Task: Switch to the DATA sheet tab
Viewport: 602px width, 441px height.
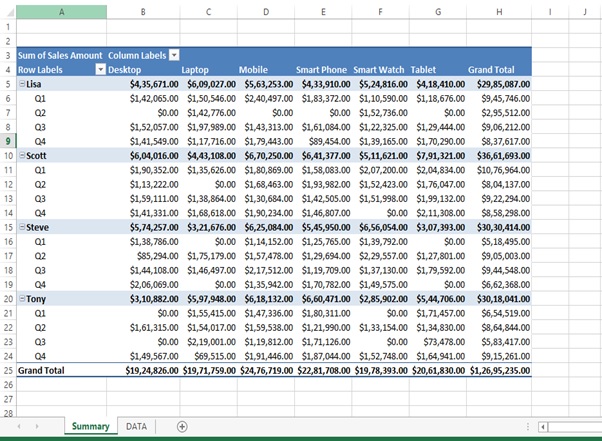Action: point(135,427)
